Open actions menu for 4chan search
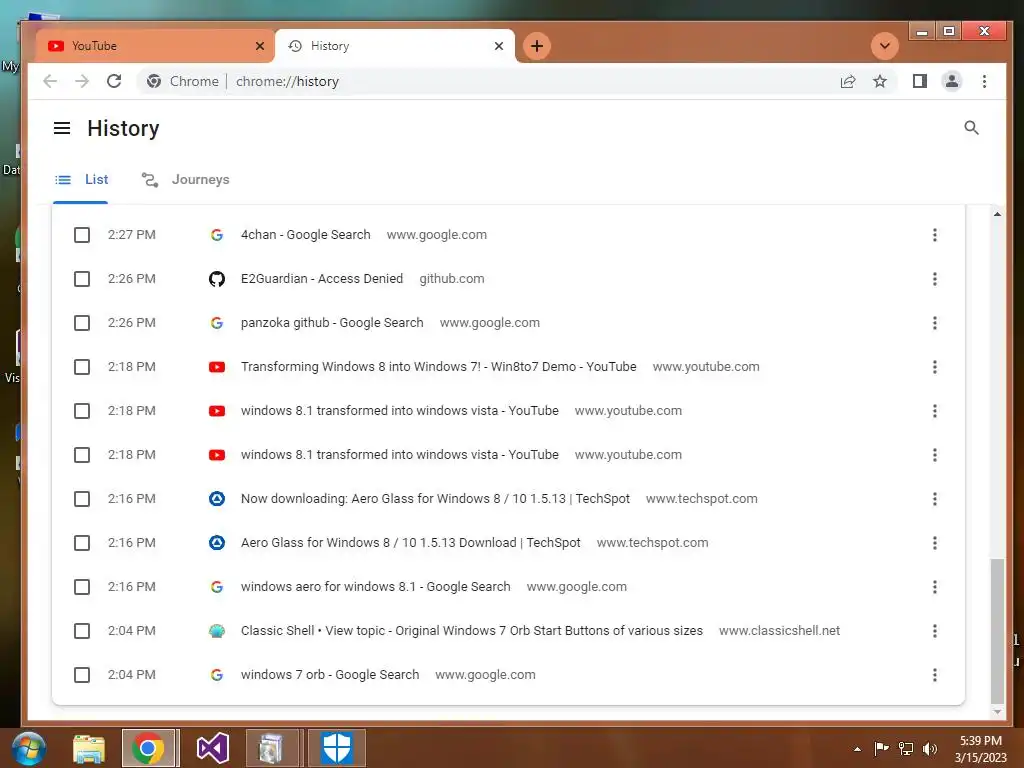Image resolution: width=1024 pixels, height=768 pixels. point(935,235)
